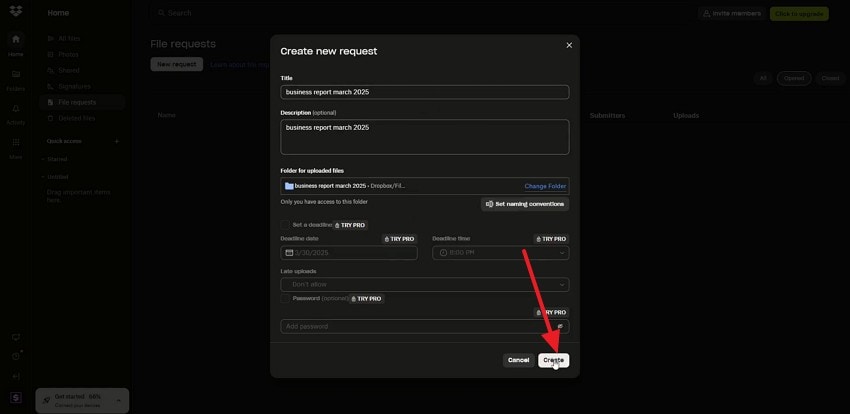This screenshot has width=850, height=414.
Task: Switch to the Opened filter tab
Action: (x=794, y=79)
